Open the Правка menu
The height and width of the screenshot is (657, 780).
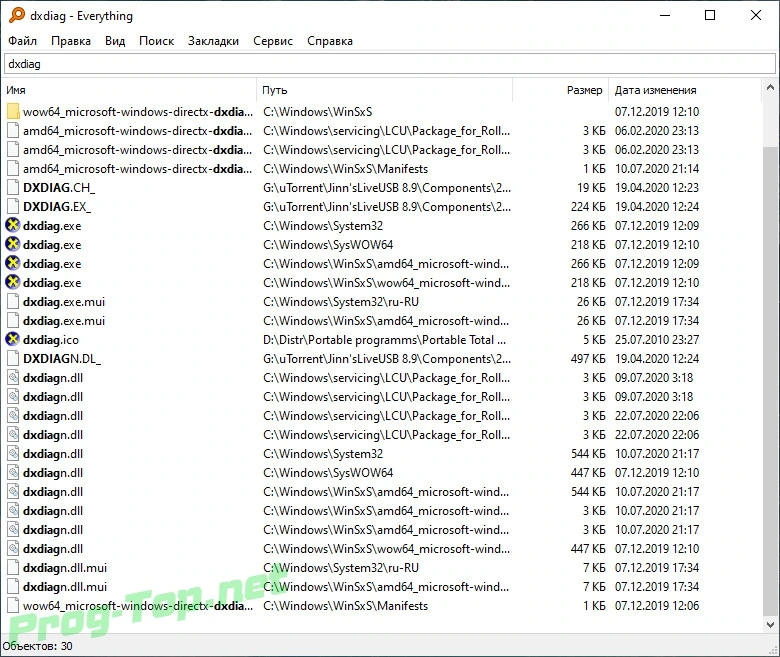point(71,41)
